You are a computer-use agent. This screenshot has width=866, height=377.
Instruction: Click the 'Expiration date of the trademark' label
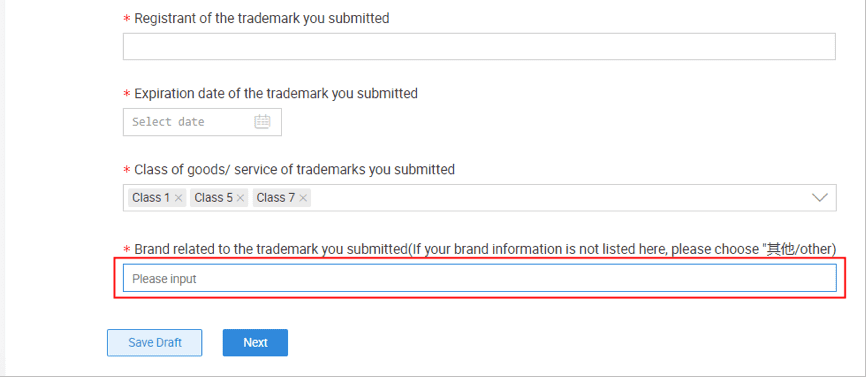tap(276, 93)
